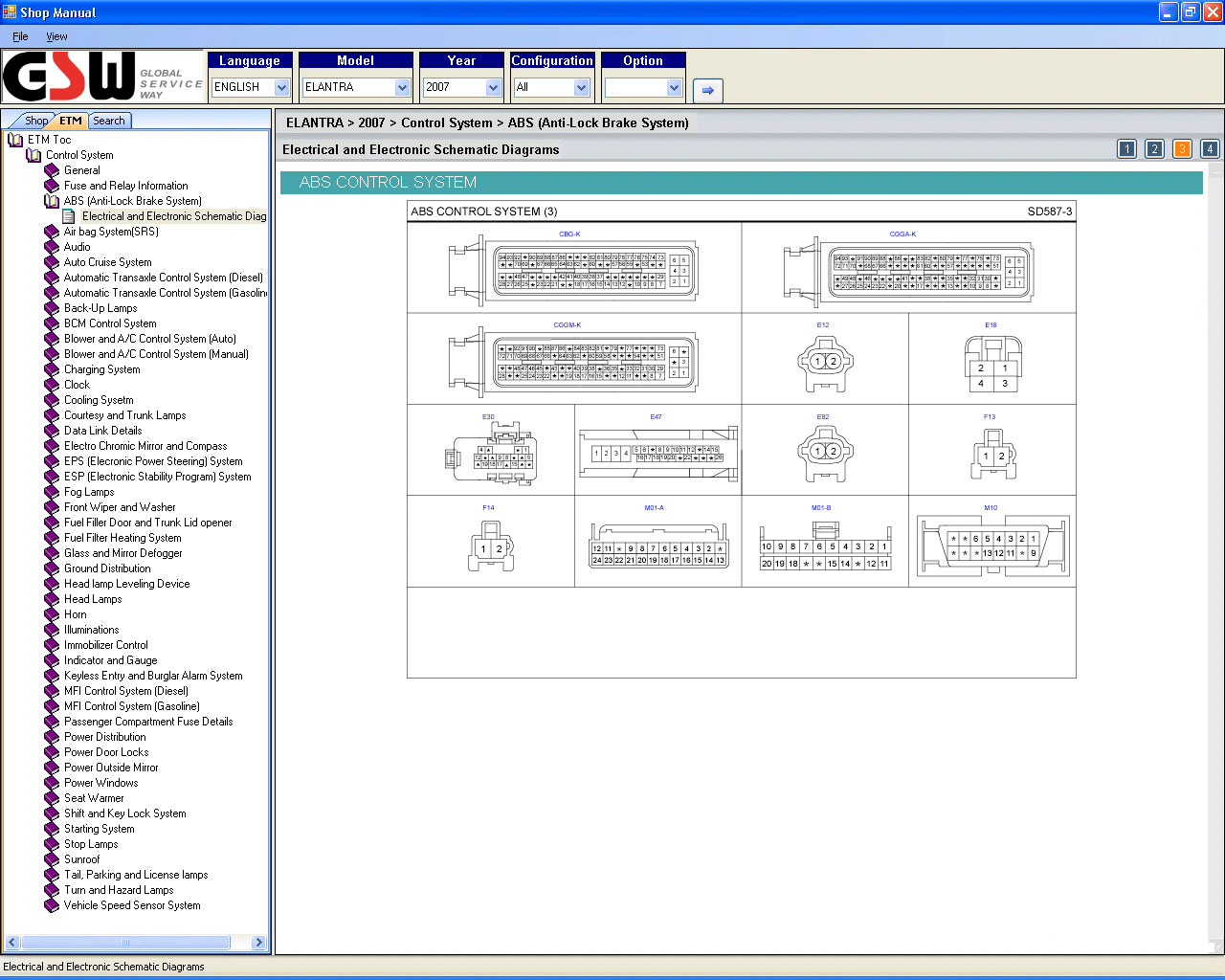
Task: Click the Clock book icon
Action: coord(52,385)
